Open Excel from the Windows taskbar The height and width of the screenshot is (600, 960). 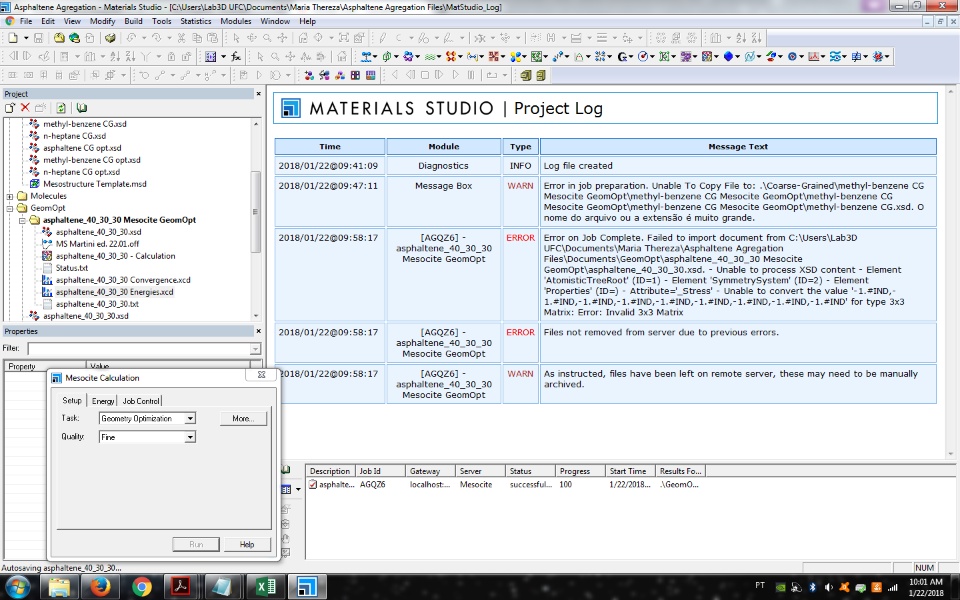[265, 587]
